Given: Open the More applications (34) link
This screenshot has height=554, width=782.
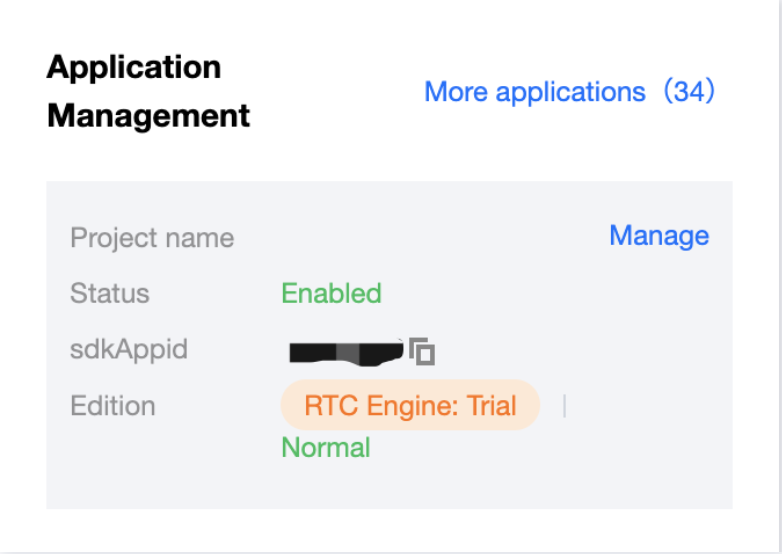Looking at the screenshot, I should pyautogui.click(x=570, y=92).
